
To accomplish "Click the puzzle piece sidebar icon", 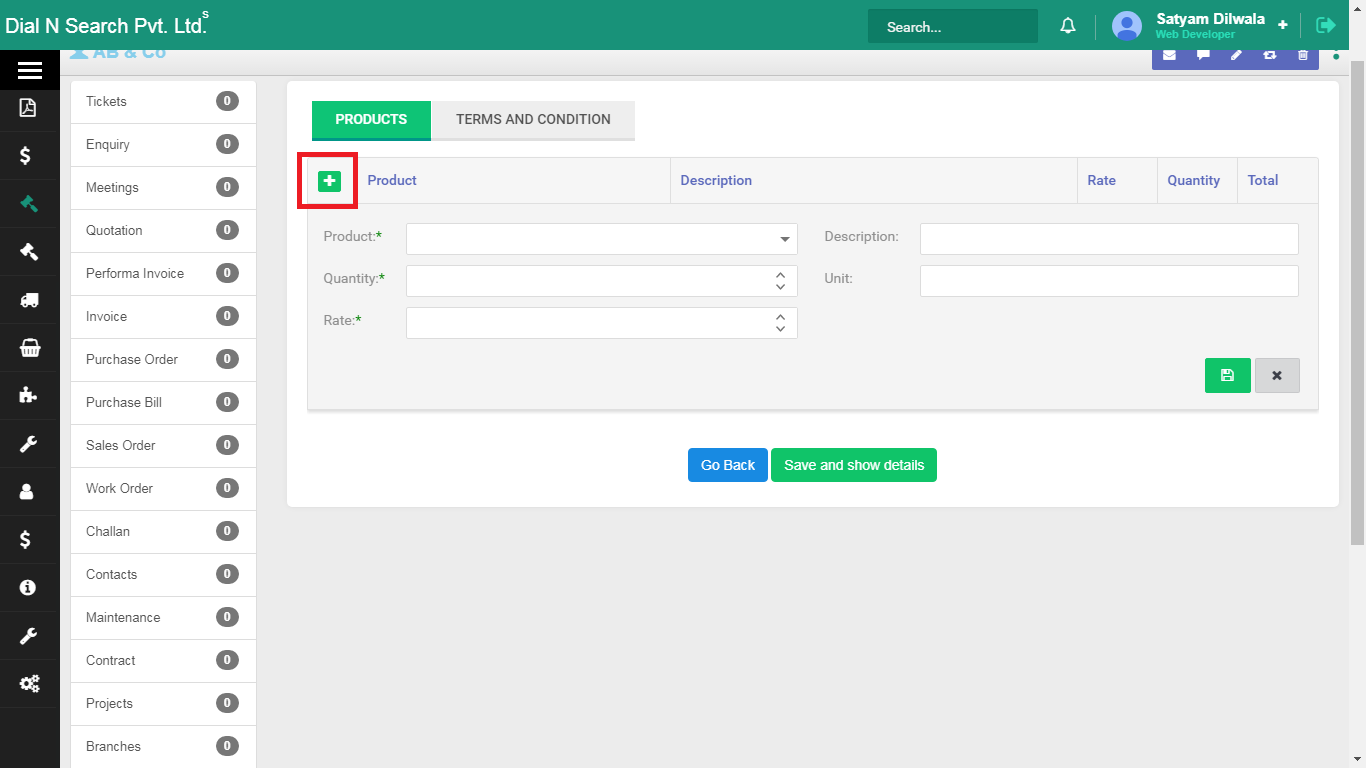I will [29, 395].
